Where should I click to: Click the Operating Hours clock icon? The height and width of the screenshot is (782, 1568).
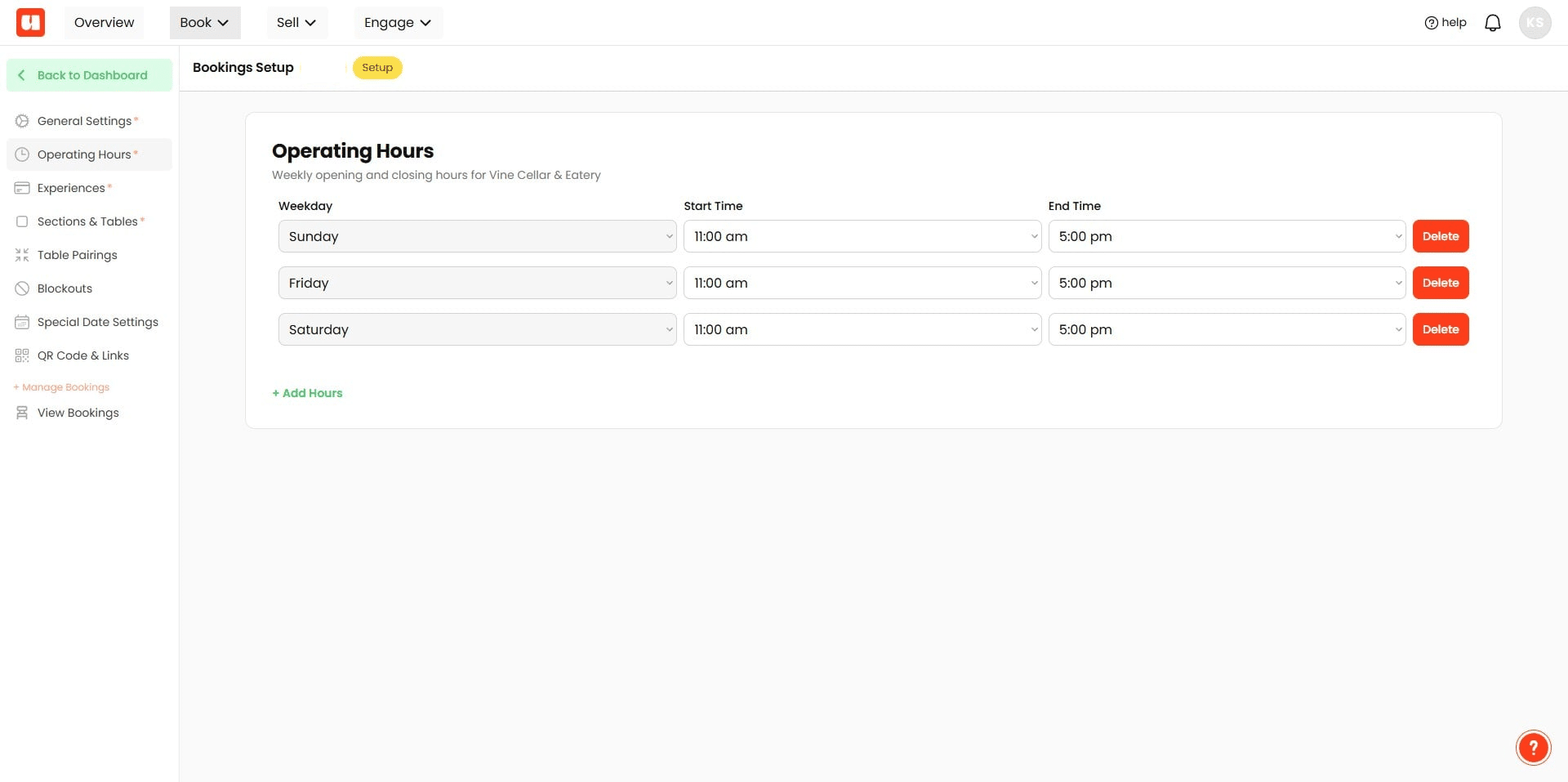click(22, 154)
